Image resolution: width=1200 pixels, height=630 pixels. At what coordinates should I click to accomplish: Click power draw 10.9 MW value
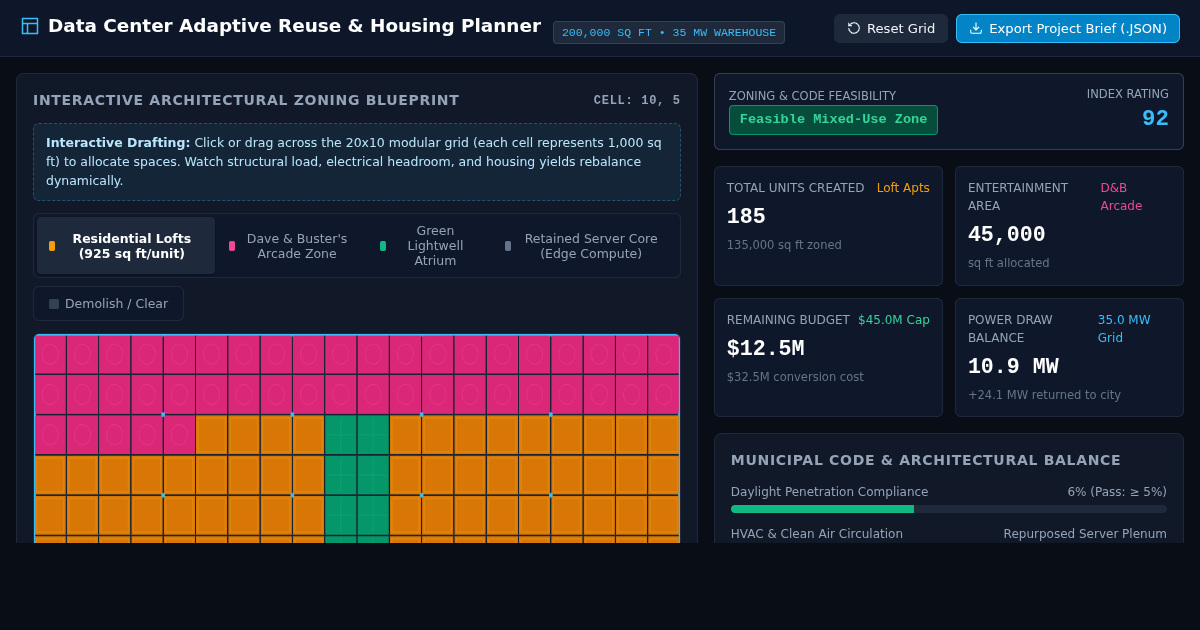(1013, 367)
